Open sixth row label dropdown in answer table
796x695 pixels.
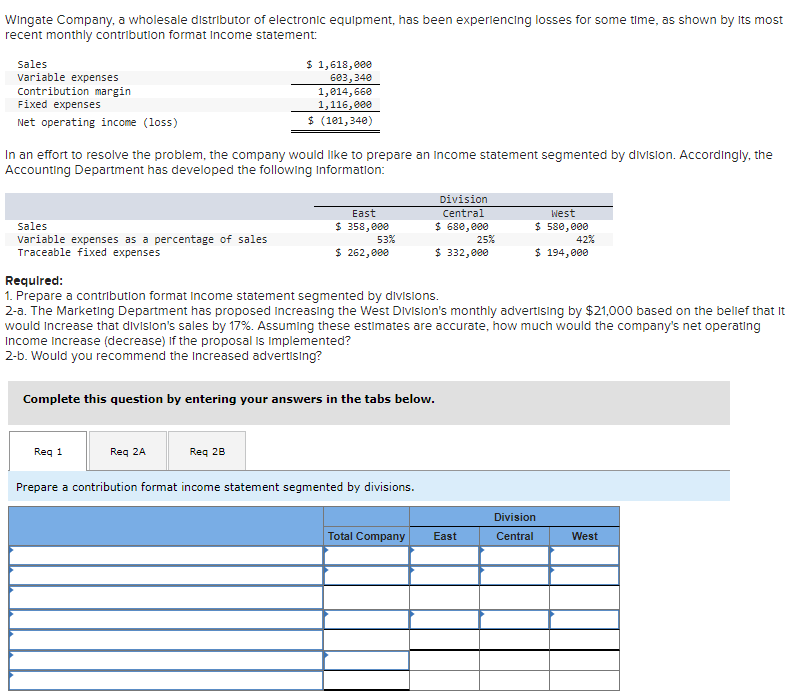tap(166, 660)
